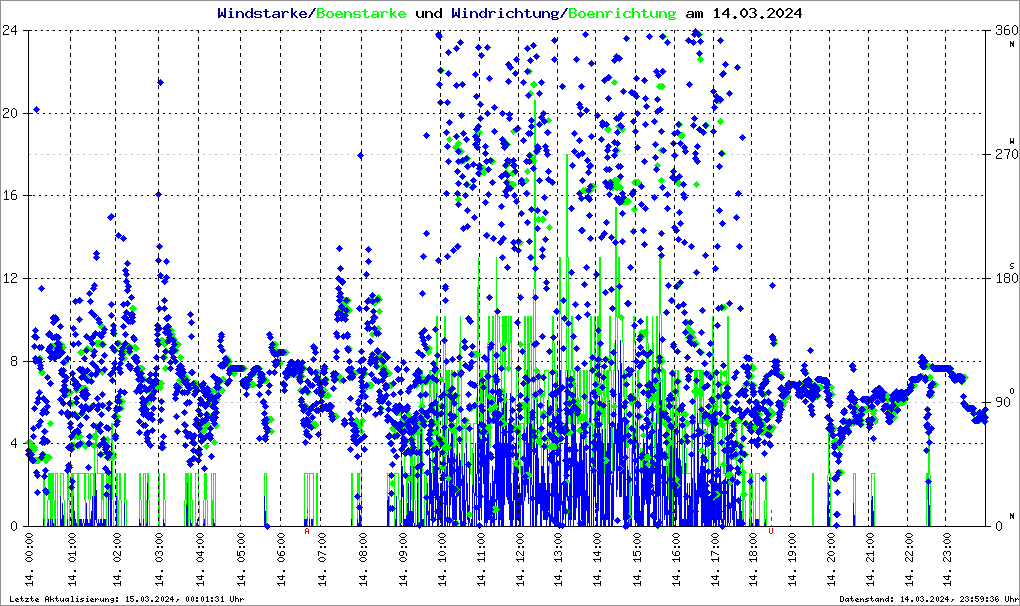Click the '14. 10:00' time axis label
This screenshot has width=1020, height=606.
[442, 559]
